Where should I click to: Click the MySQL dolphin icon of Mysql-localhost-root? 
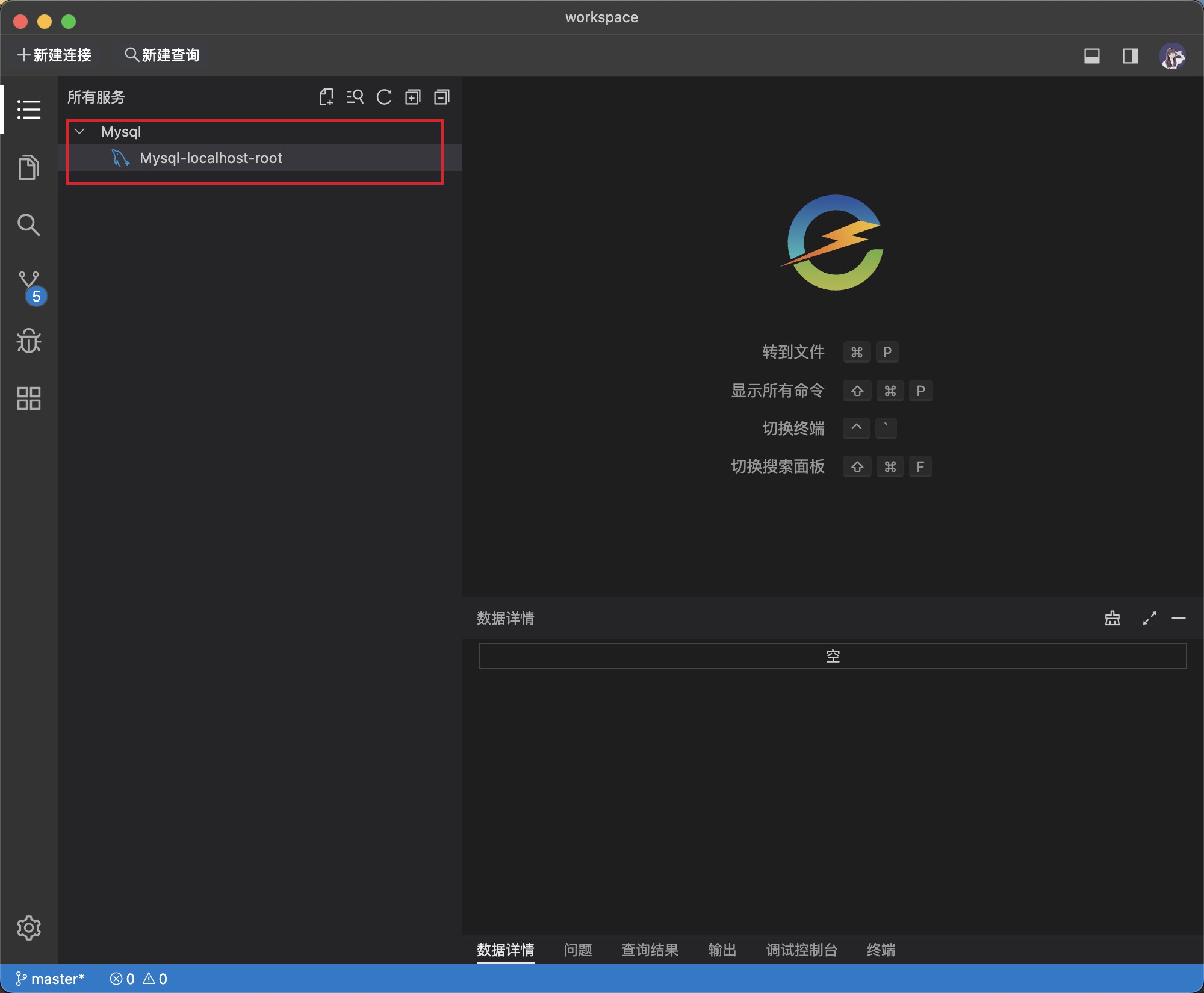click(x=120, y=158)
